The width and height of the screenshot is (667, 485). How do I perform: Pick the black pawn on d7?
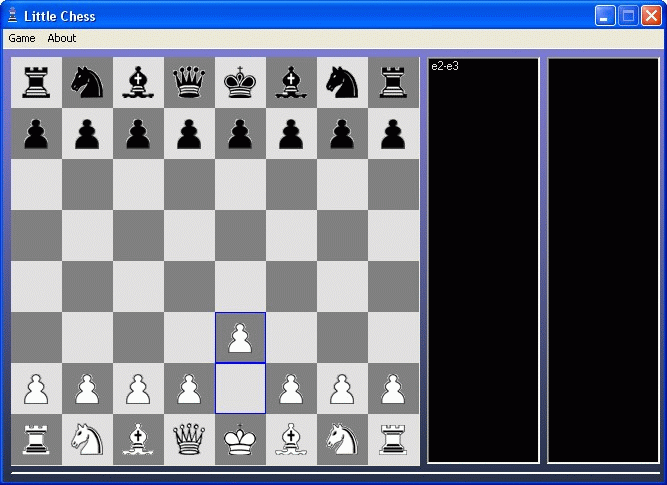point(189,134)
